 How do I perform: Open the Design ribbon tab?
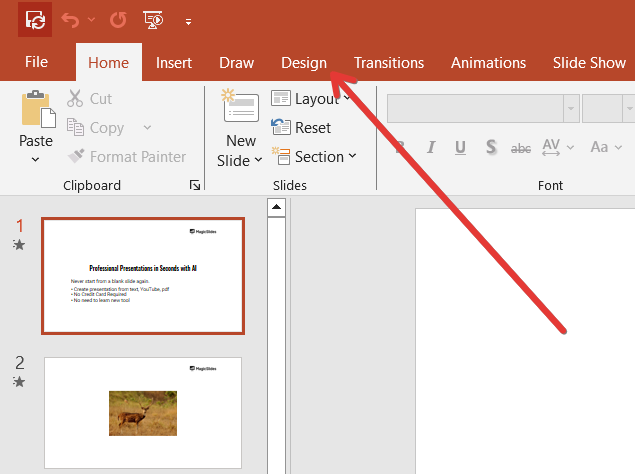(x=304, y=62)
